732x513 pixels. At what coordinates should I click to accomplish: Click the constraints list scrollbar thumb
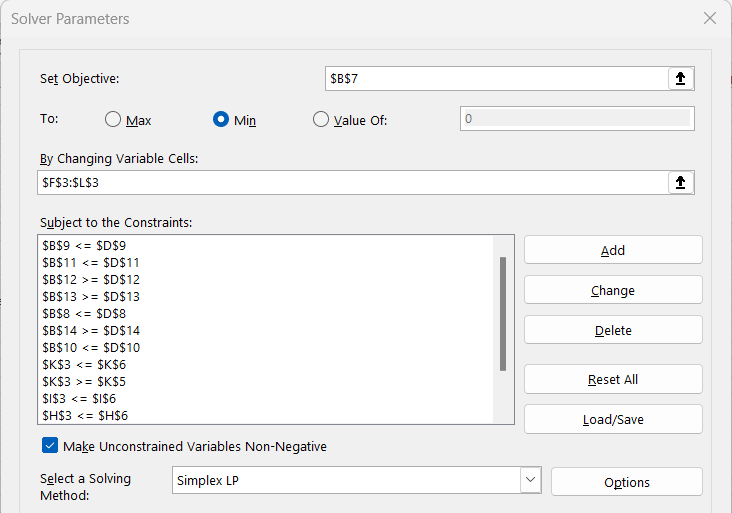(x=503, y=314)
